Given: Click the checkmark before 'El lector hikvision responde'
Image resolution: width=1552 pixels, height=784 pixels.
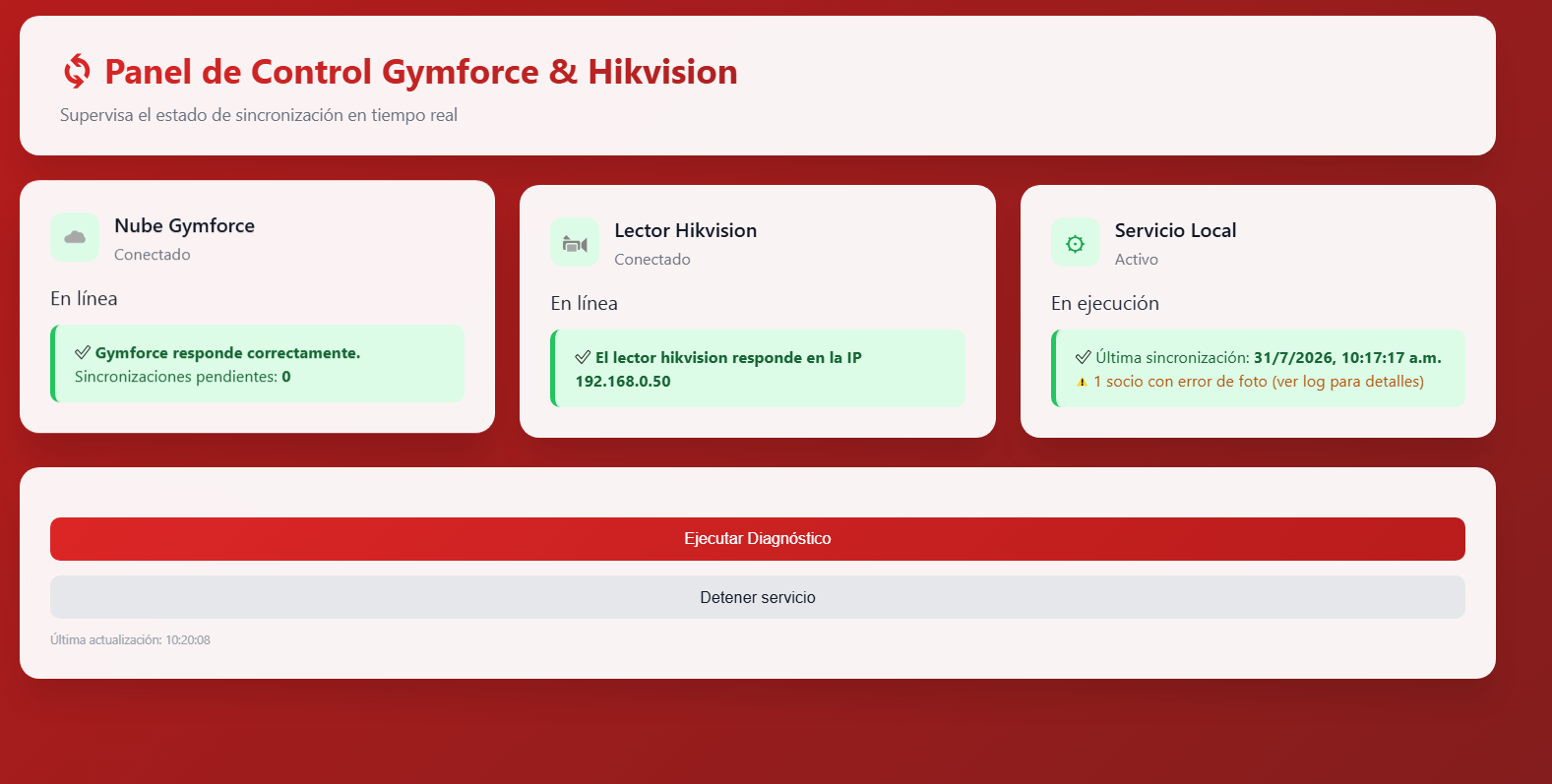Looking at the screenshot, I should 583,358.
